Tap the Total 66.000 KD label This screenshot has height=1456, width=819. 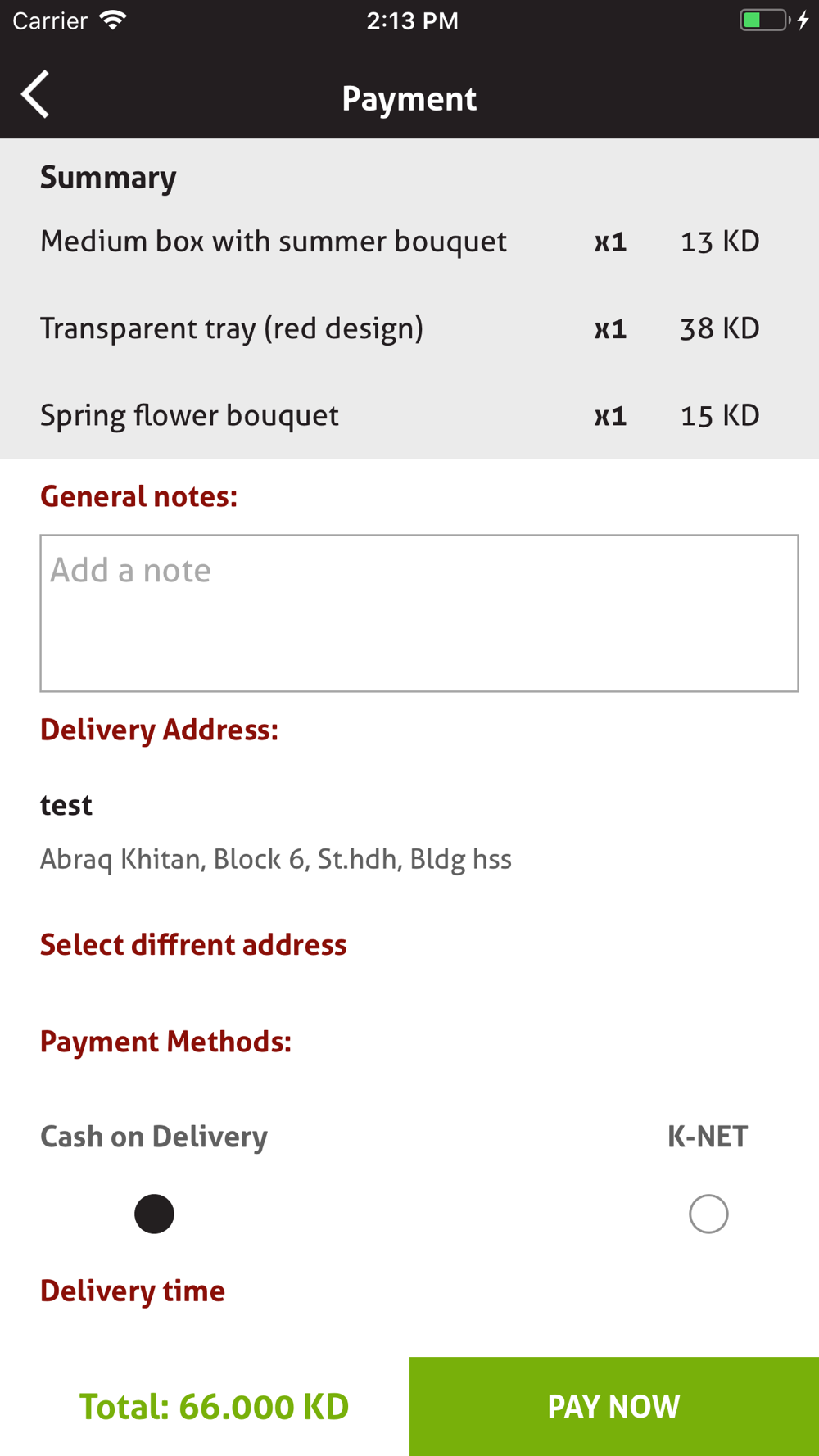click(214, 1407)
